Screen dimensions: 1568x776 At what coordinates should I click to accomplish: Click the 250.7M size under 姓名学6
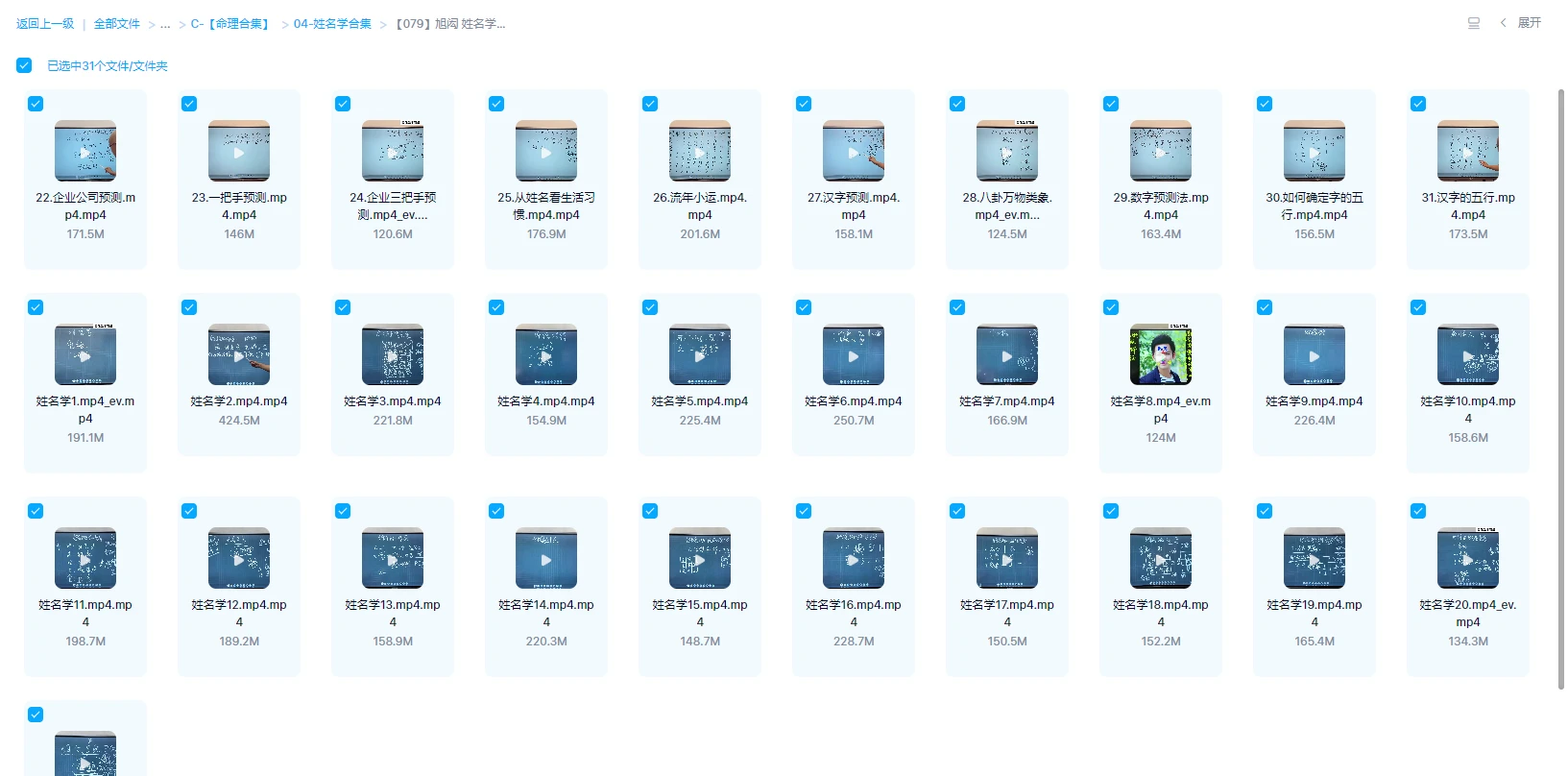click(x=854, y=421)
